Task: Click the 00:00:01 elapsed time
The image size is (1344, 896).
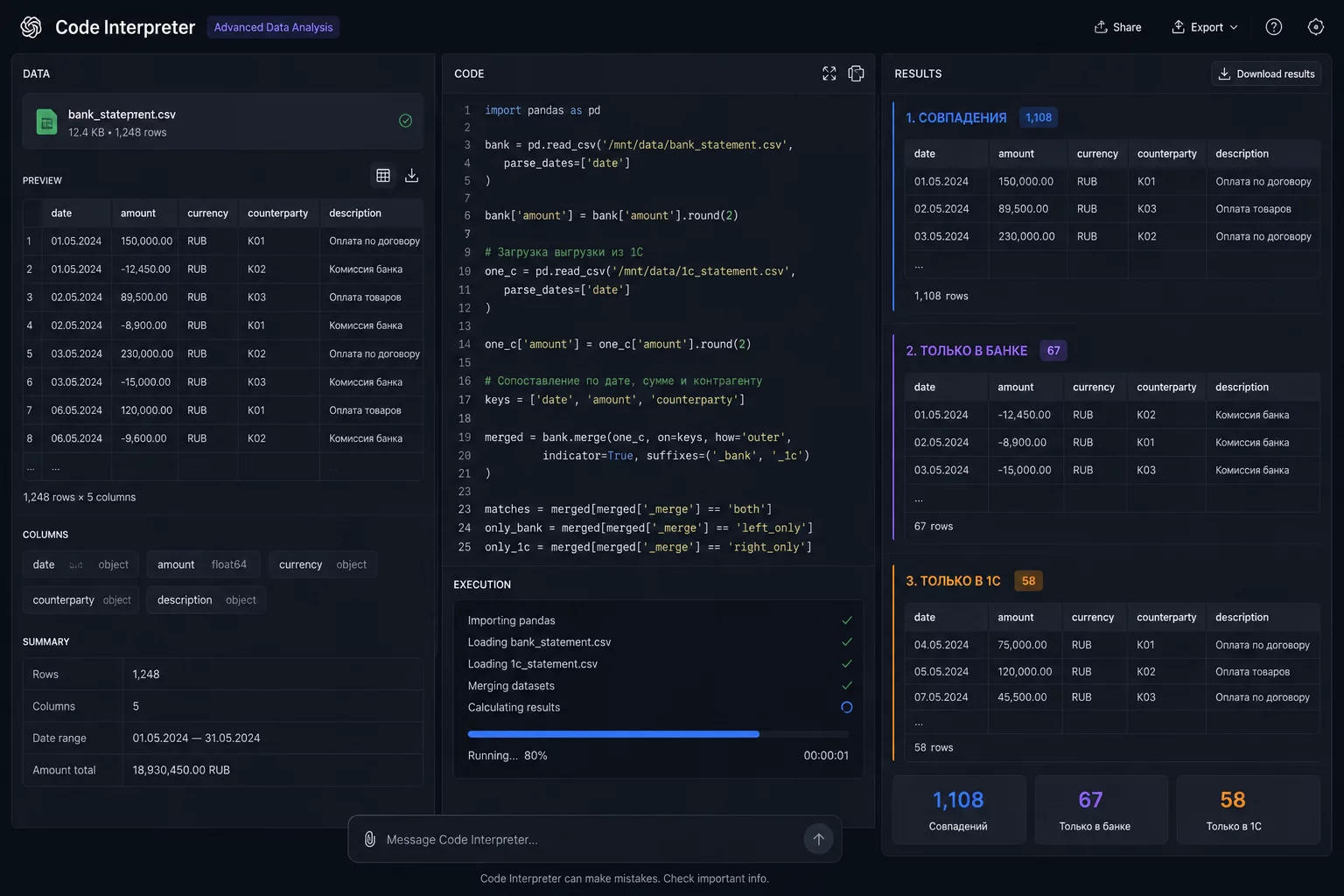Action: pos(826,755)
